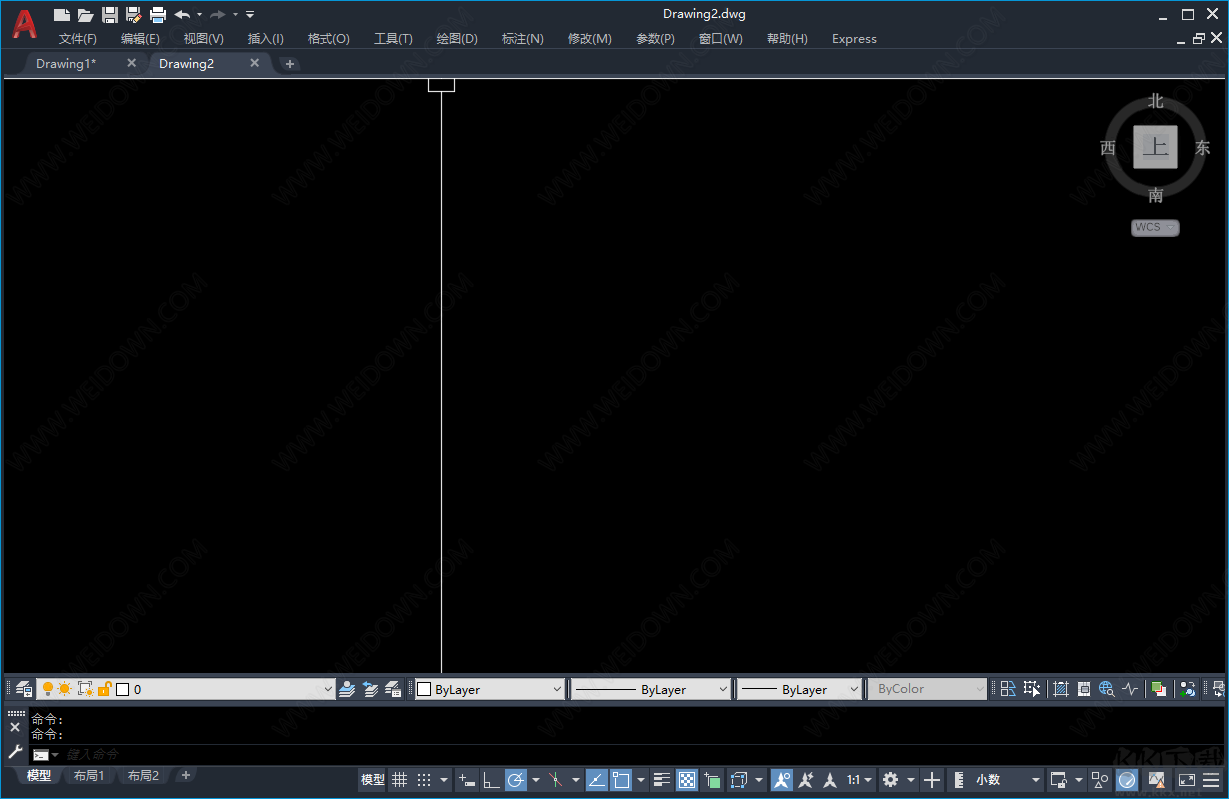
Task: Open the Layer Properties Manager icon
Action: click(23, 688)
